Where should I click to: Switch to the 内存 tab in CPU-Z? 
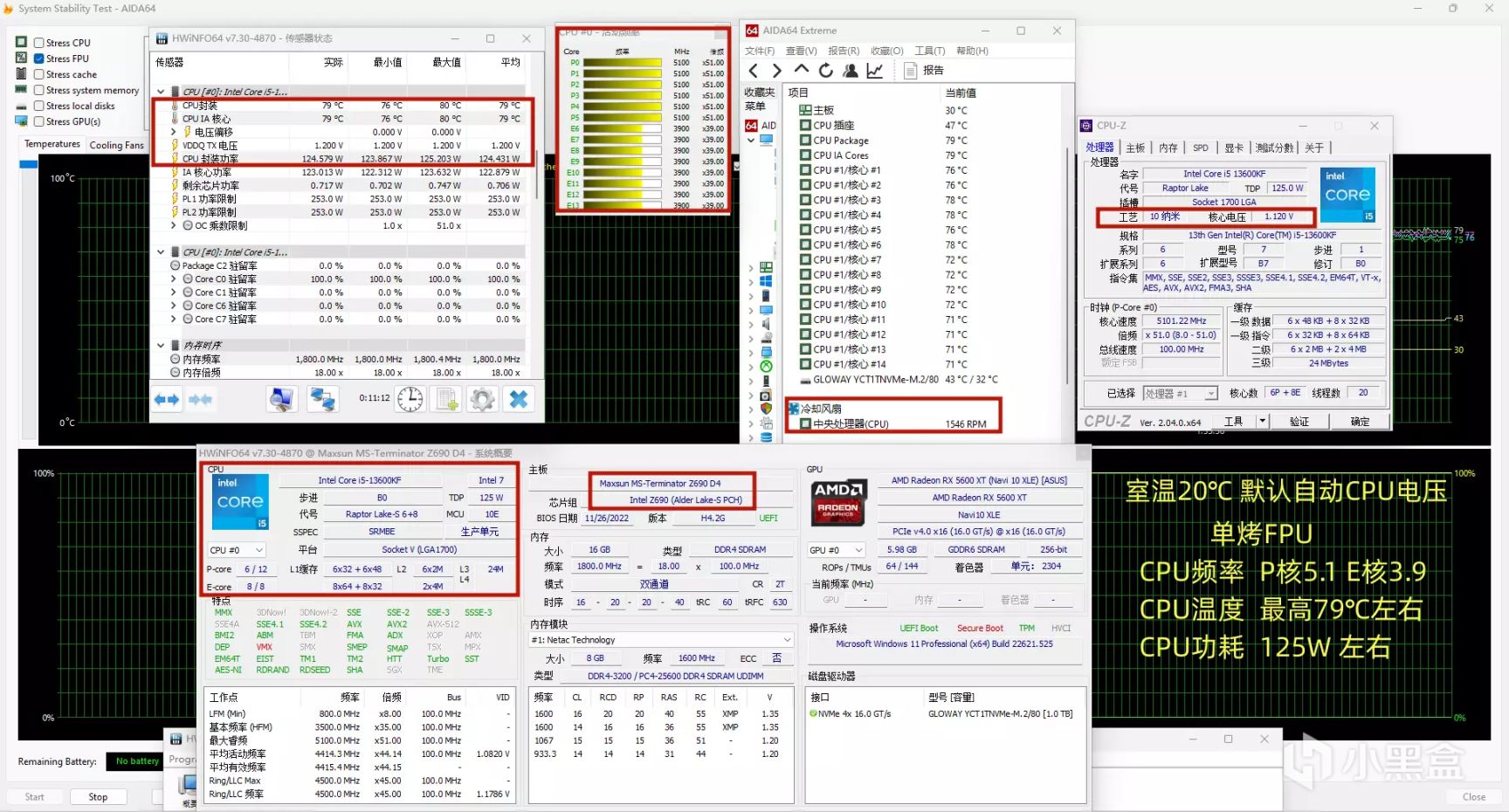[x=1168, y=148]
